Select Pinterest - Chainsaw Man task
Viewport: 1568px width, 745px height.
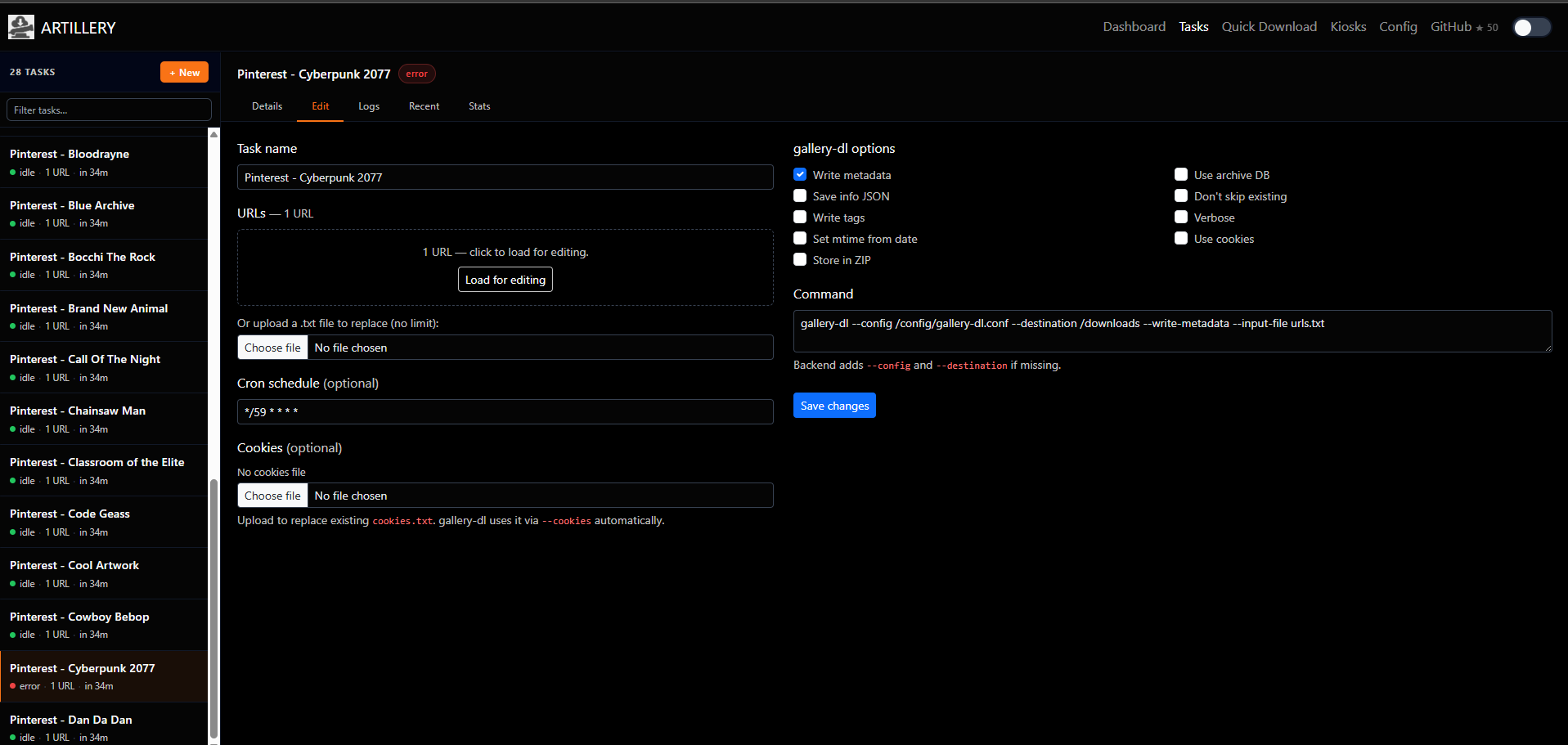pyautogui.click(x=104, y=419)
